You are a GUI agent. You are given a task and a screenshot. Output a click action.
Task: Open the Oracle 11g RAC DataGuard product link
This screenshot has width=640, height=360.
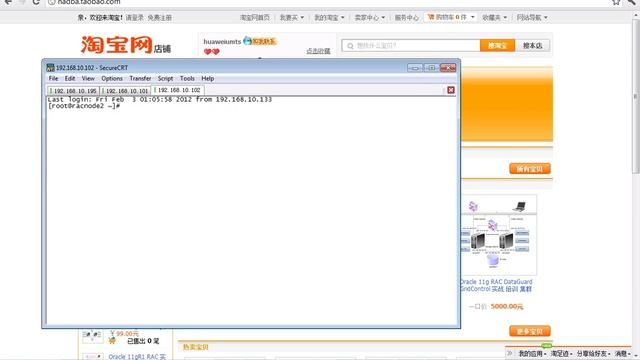coord(496,285)
